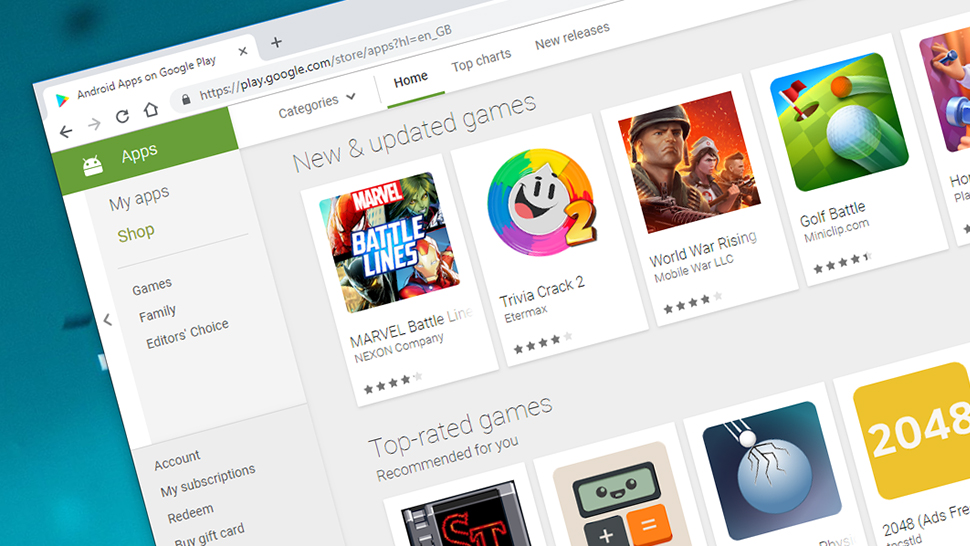Switch to the New releases tab
Screen dimensions: 970x546
tap(572, 36)
